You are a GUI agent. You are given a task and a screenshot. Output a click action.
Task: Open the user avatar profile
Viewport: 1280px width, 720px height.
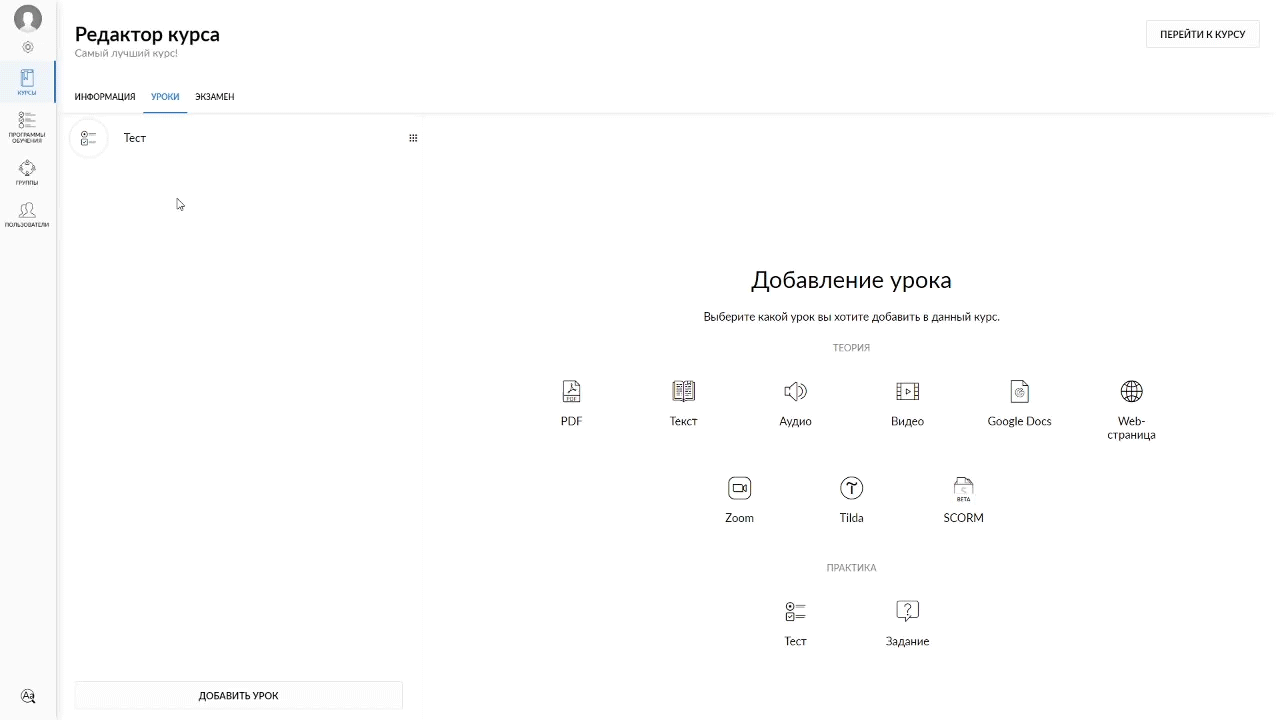click(x=28, y=18)
